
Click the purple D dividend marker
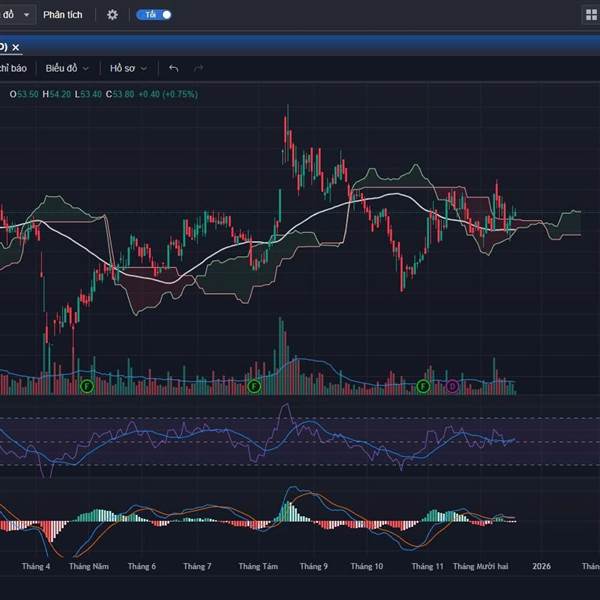(x=452, y=385)
